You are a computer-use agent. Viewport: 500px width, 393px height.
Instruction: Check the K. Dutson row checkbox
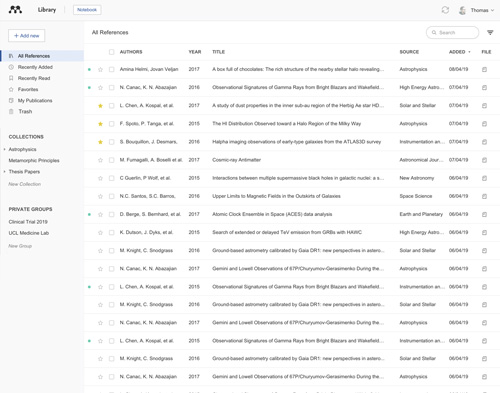[x=111, y=232]
